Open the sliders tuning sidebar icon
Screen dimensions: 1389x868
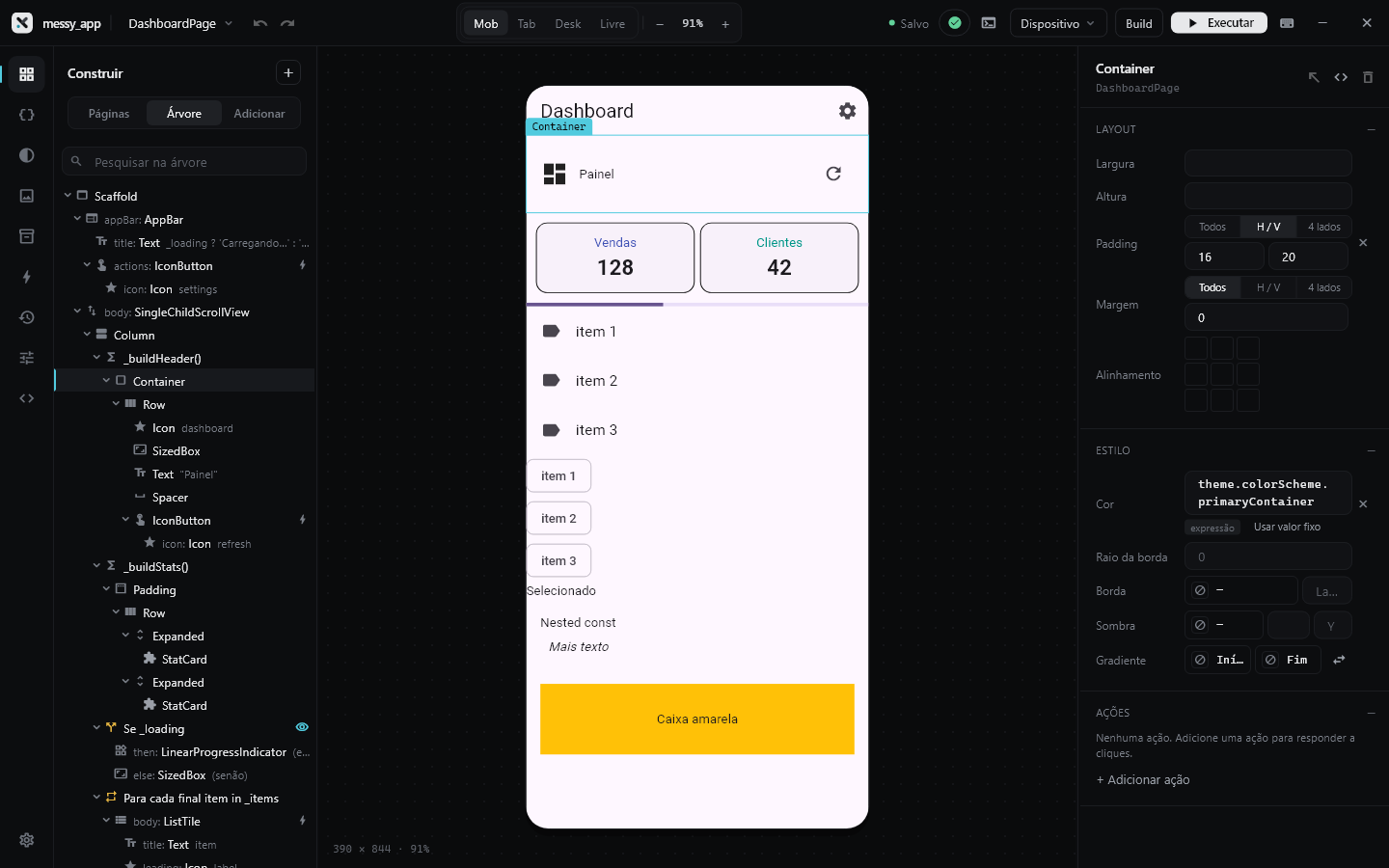click(x=27, y=358)
